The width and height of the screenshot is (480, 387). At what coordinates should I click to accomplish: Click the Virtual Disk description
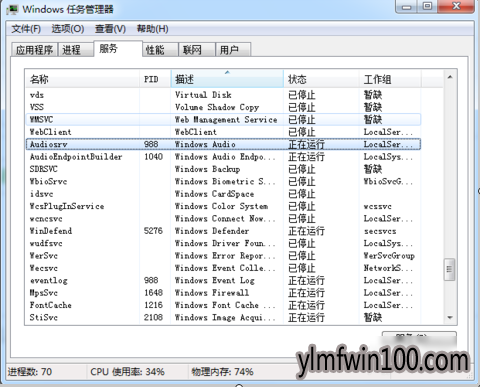(x=203, y=95)
